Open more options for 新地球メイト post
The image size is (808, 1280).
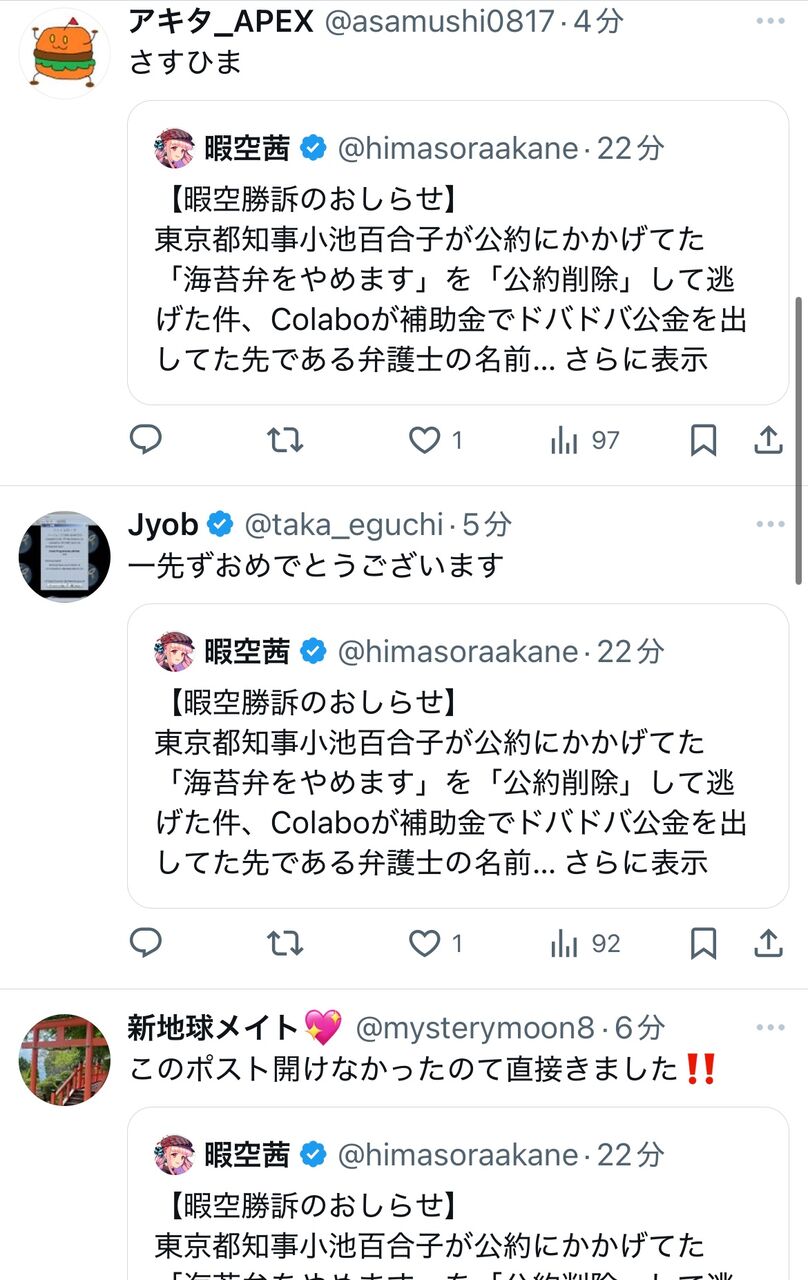[x=770, y=1027]
